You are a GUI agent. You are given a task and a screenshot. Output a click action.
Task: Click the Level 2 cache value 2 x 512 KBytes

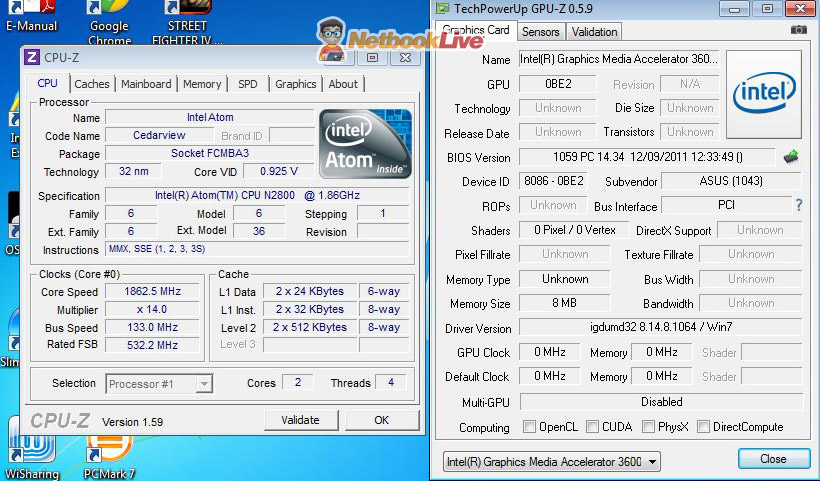point(310,327)
